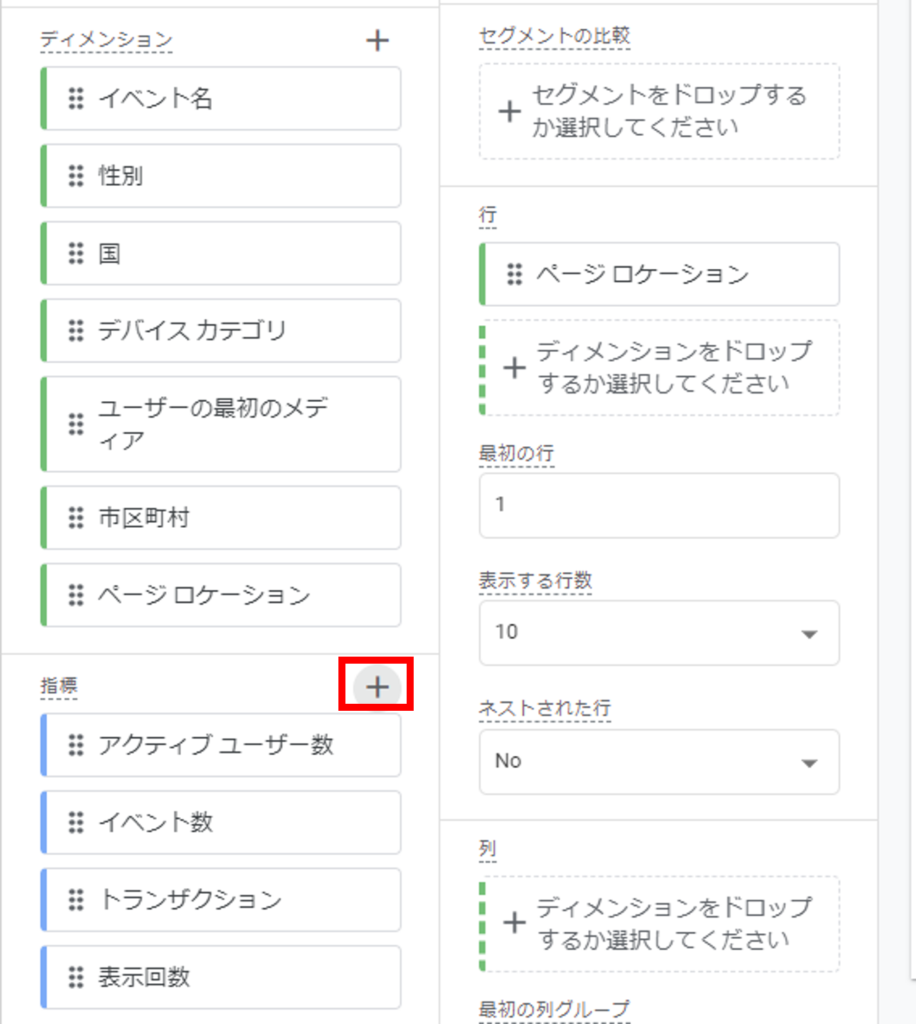Grab the drag handle of 性別 dimension

tap(76, 176)
